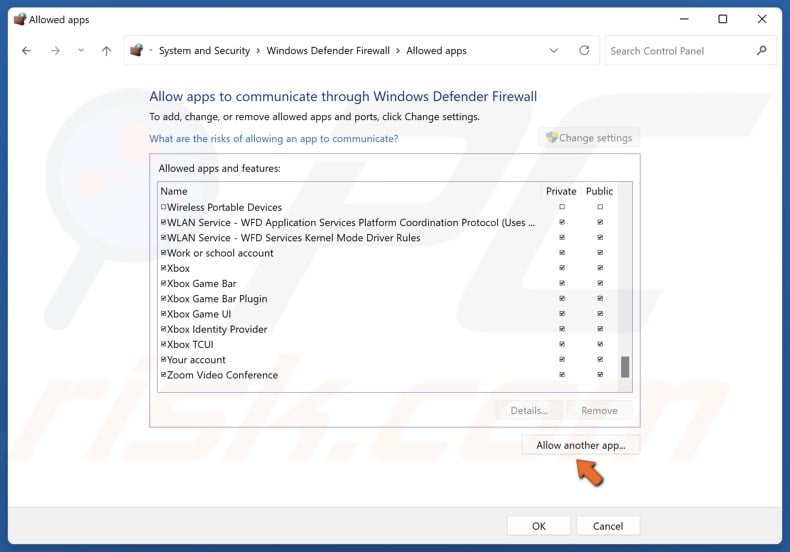The height and width of the screenshot is (552, 790).
Task: Click the Details button
Action: coord(529,410)
